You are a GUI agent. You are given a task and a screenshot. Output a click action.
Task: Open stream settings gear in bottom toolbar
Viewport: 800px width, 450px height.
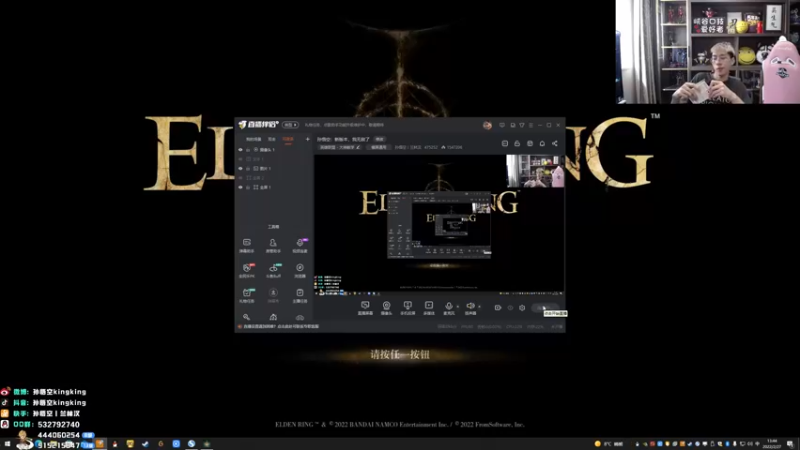pos(522,308)
